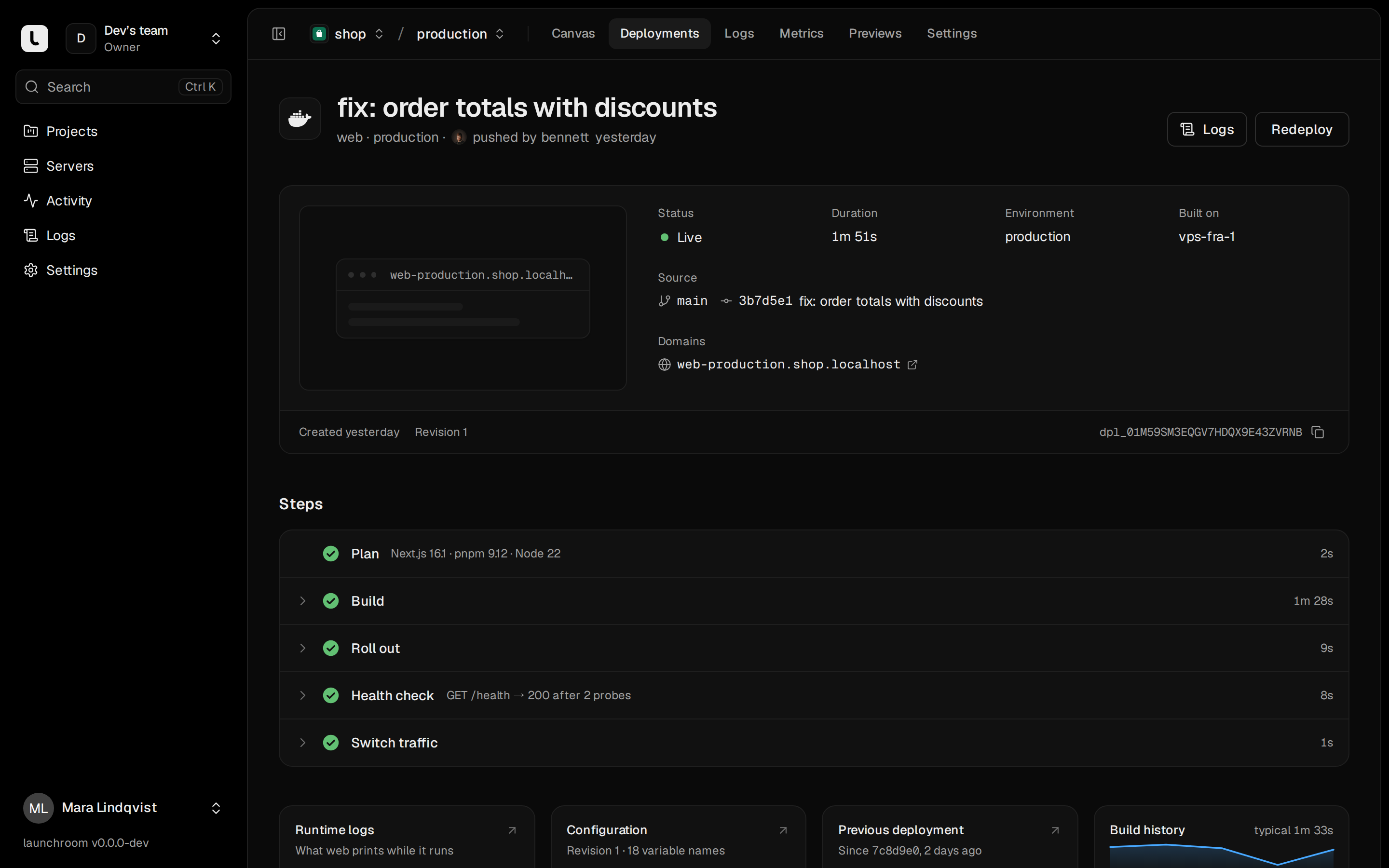This screenshot has width=1389, height=868.
Task: Click the Docker whale deployment icon
Action: [300, 118]
